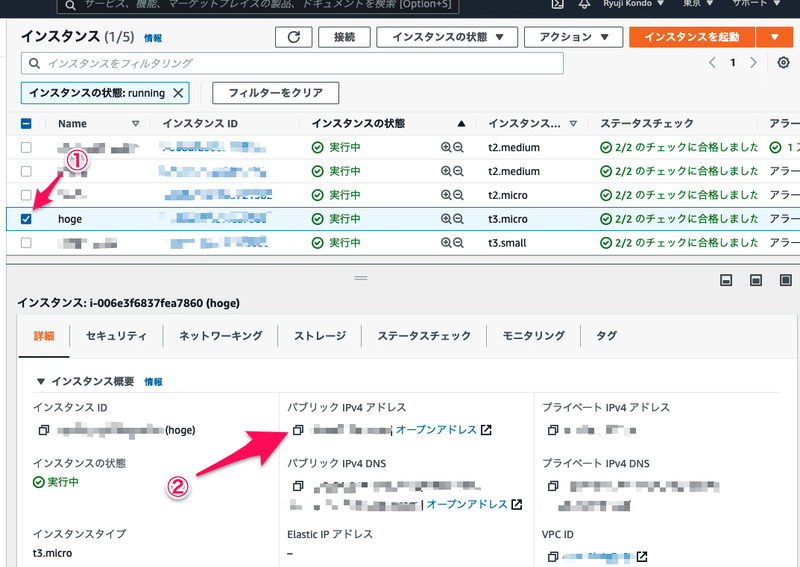Copy the VPC ID
Image resolution: width=800 pixels, height=567 pixels.
(x=553, y=557)
